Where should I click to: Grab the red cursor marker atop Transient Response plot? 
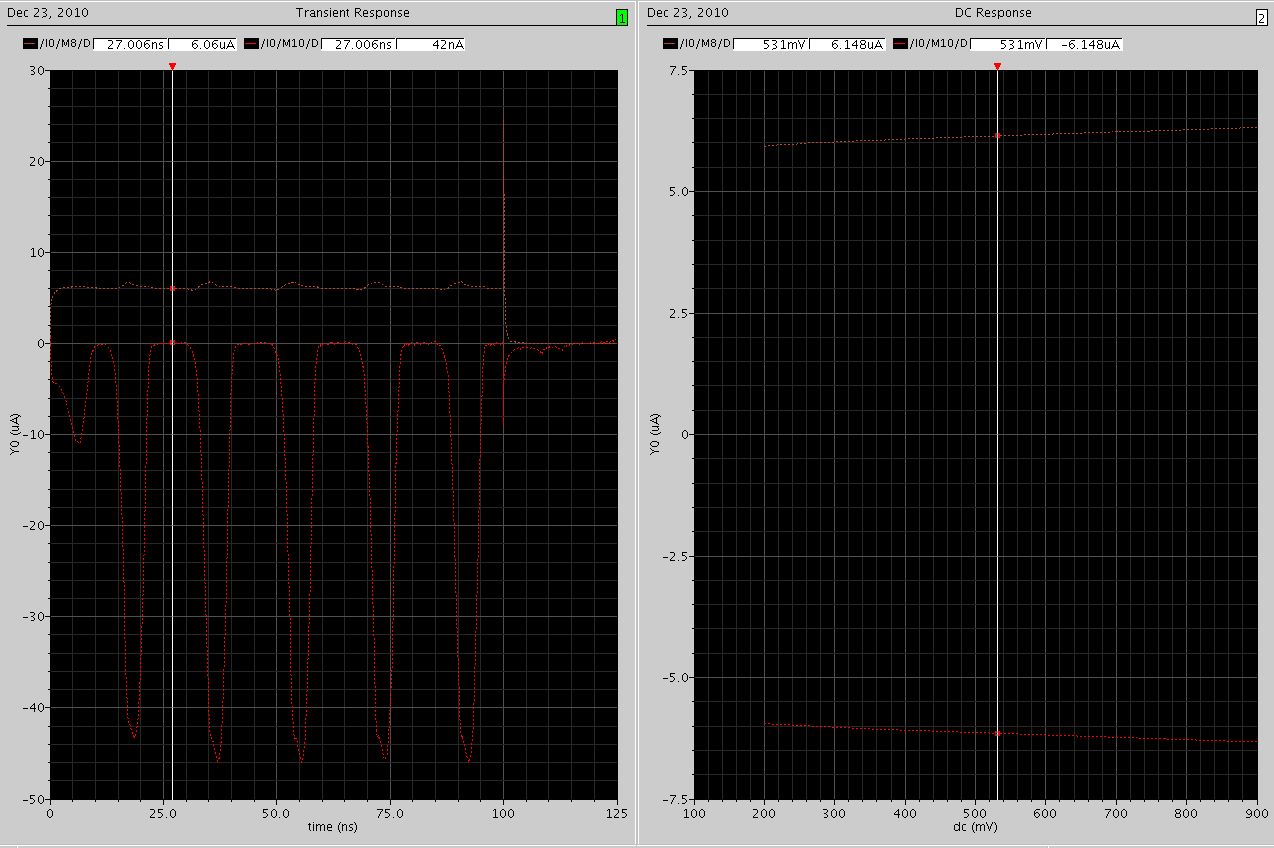[x=172, y=66]
